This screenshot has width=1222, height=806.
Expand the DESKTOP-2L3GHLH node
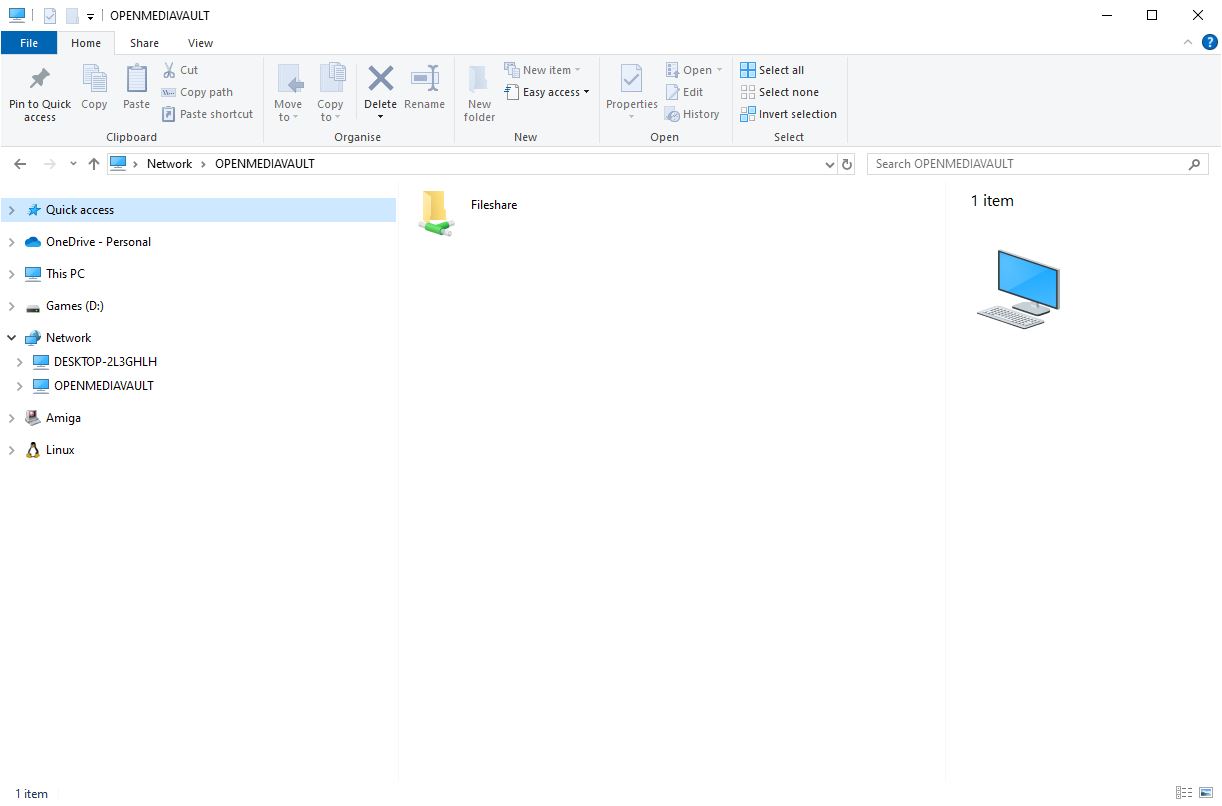19,362
